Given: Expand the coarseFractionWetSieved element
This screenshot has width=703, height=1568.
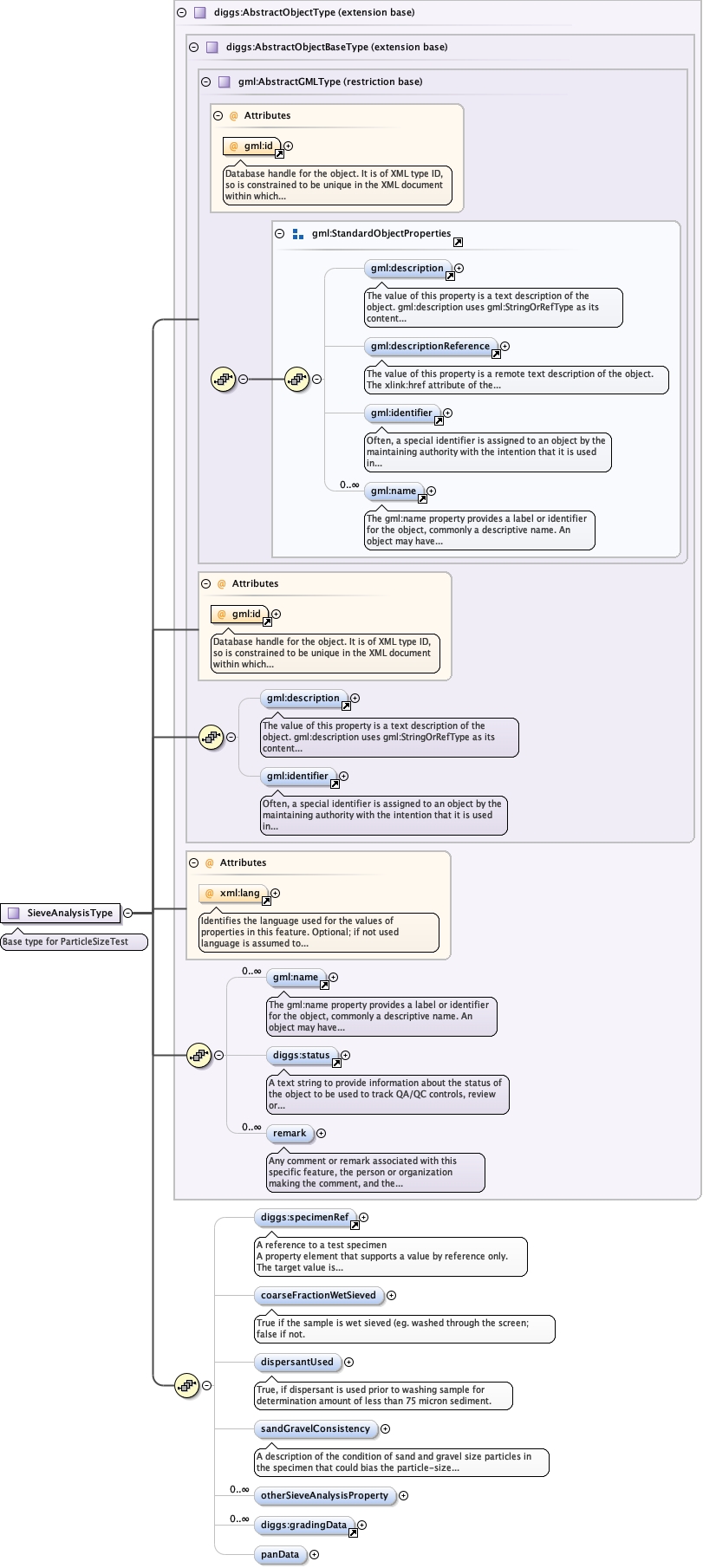Looking at the screenshot, I should (x=391, y=1296).
